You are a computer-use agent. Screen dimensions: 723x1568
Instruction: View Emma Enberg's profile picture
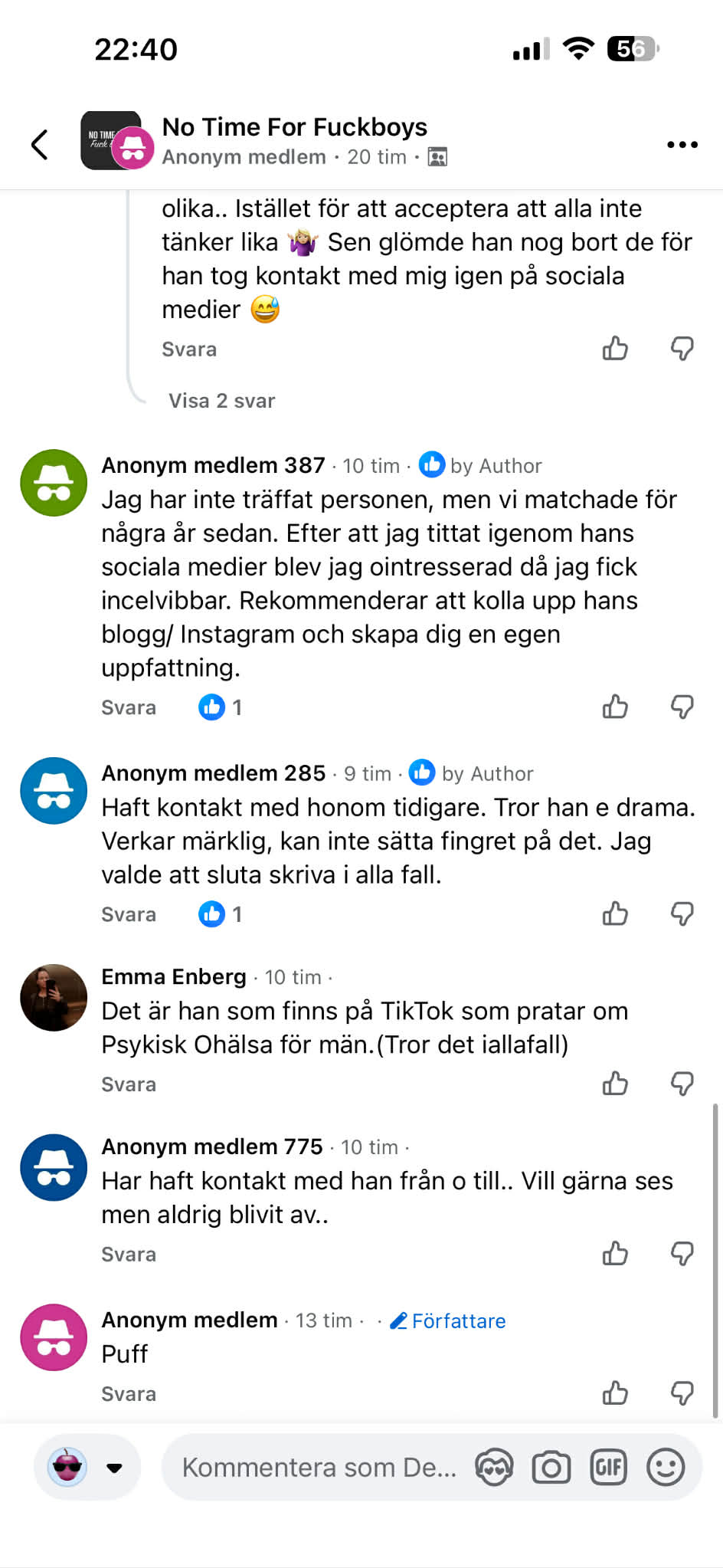click(x=54, y=997)
